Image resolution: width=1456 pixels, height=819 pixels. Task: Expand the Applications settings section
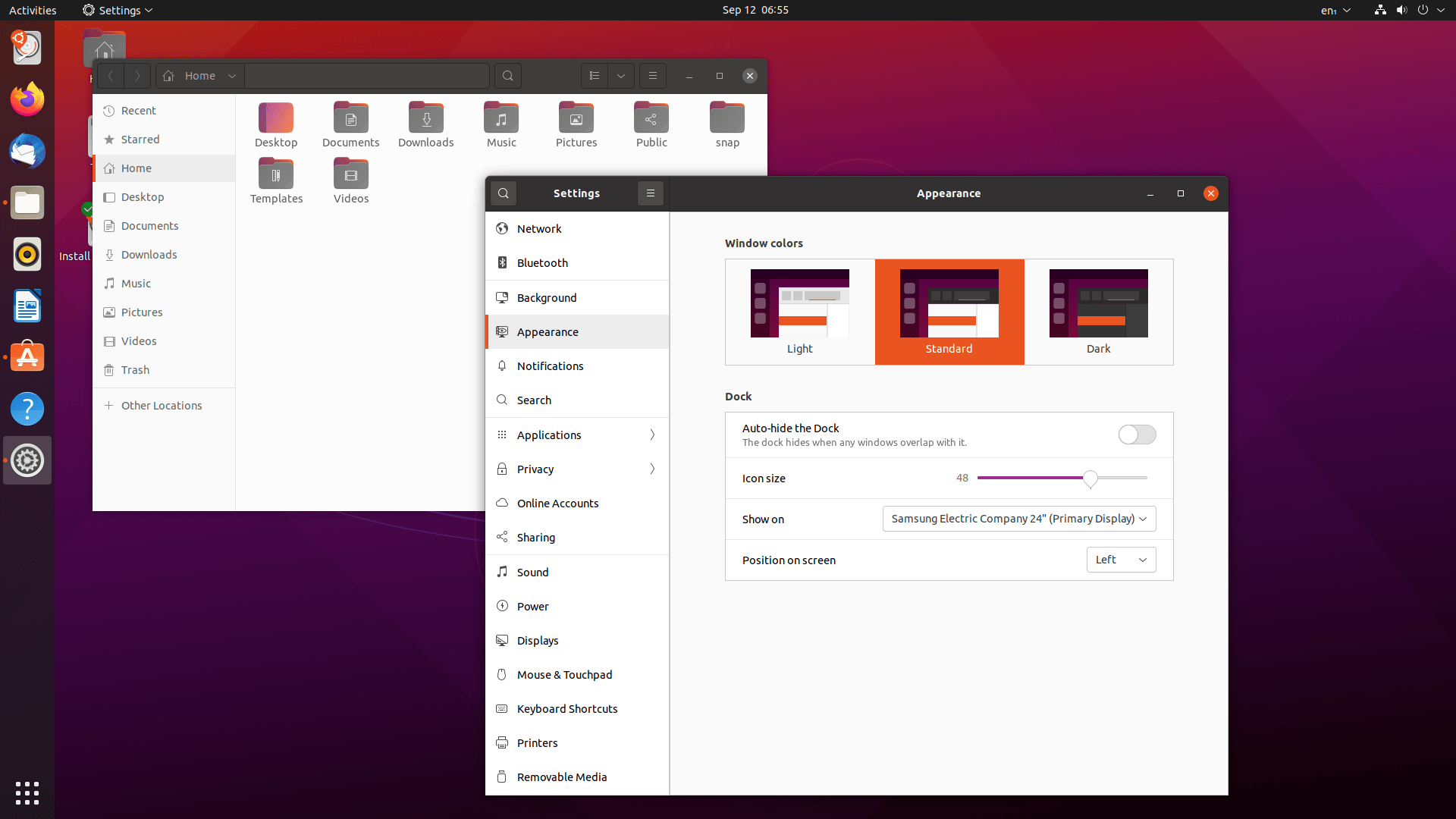click(x=576, y=435)
